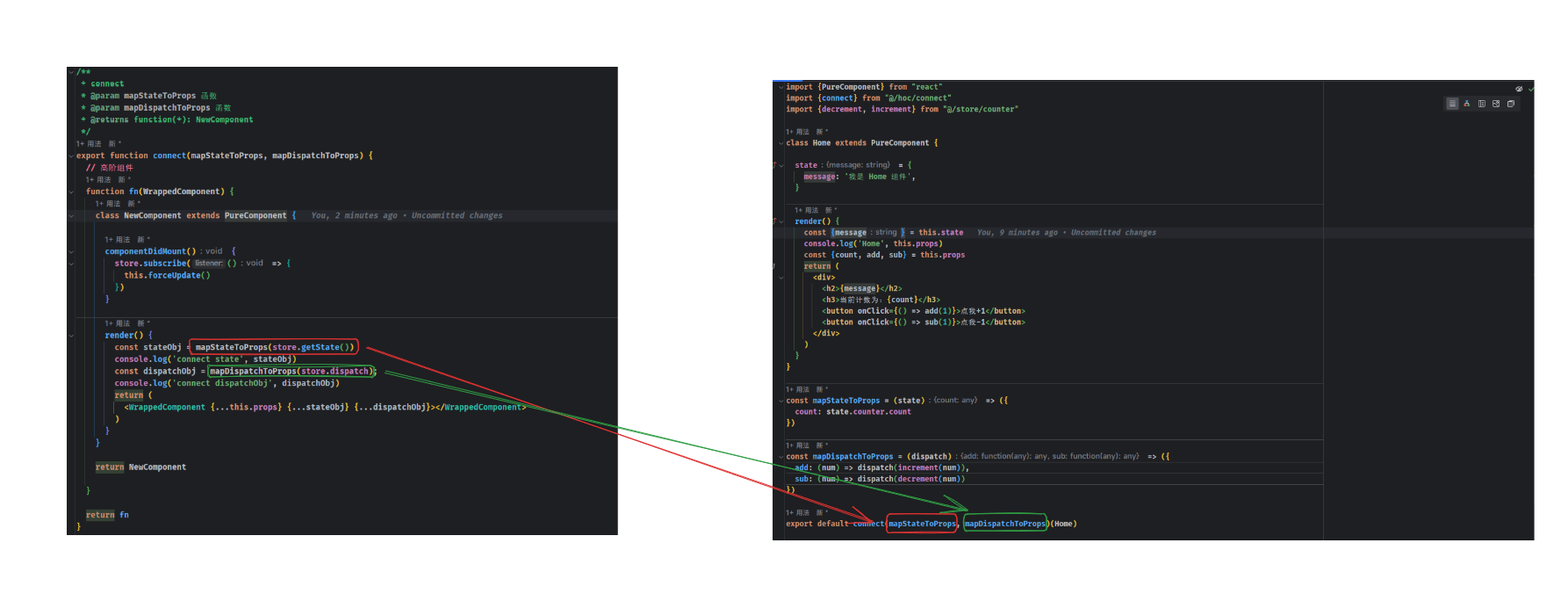
Task: Click override gutter icon beside Home render()
Action: point(774,221)
